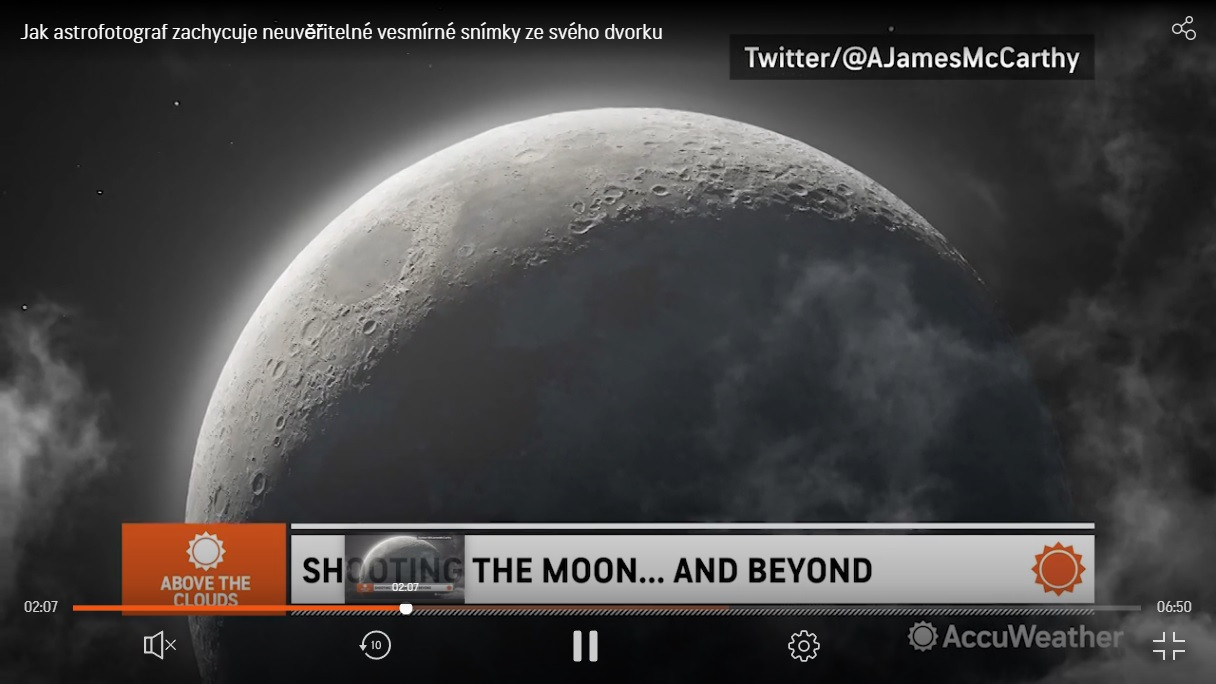Exit fullscreen mode

[x=1168, y=646]
